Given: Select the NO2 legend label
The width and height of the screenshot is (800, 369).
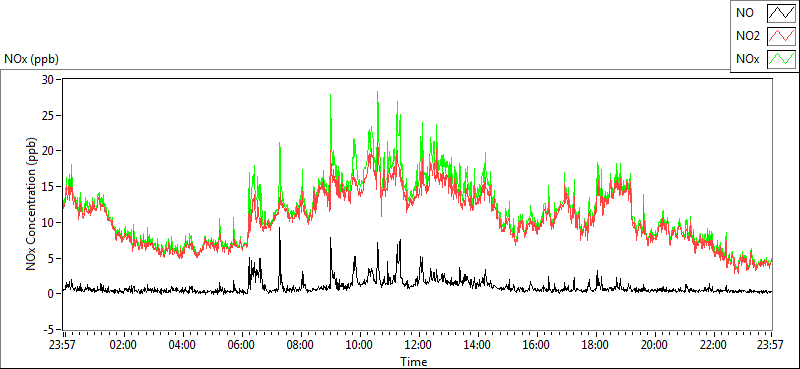Looking at the screenshot, I should 748,36.
